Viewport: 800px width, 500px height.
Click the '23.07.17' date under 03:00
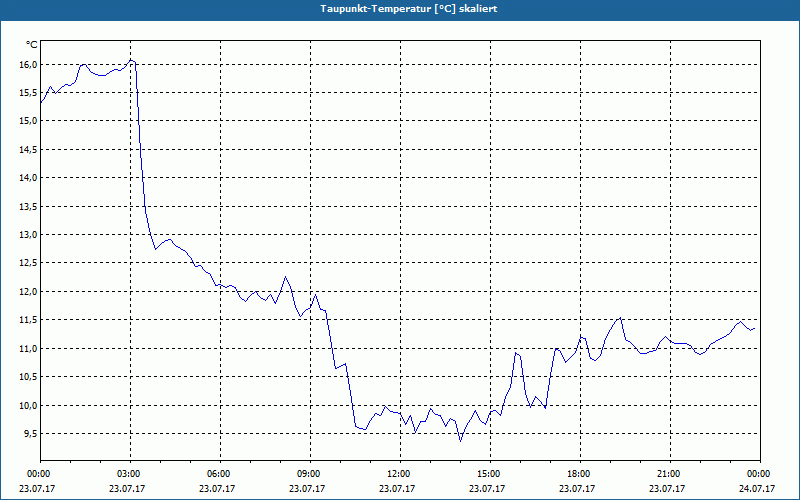tap(127, 488)
